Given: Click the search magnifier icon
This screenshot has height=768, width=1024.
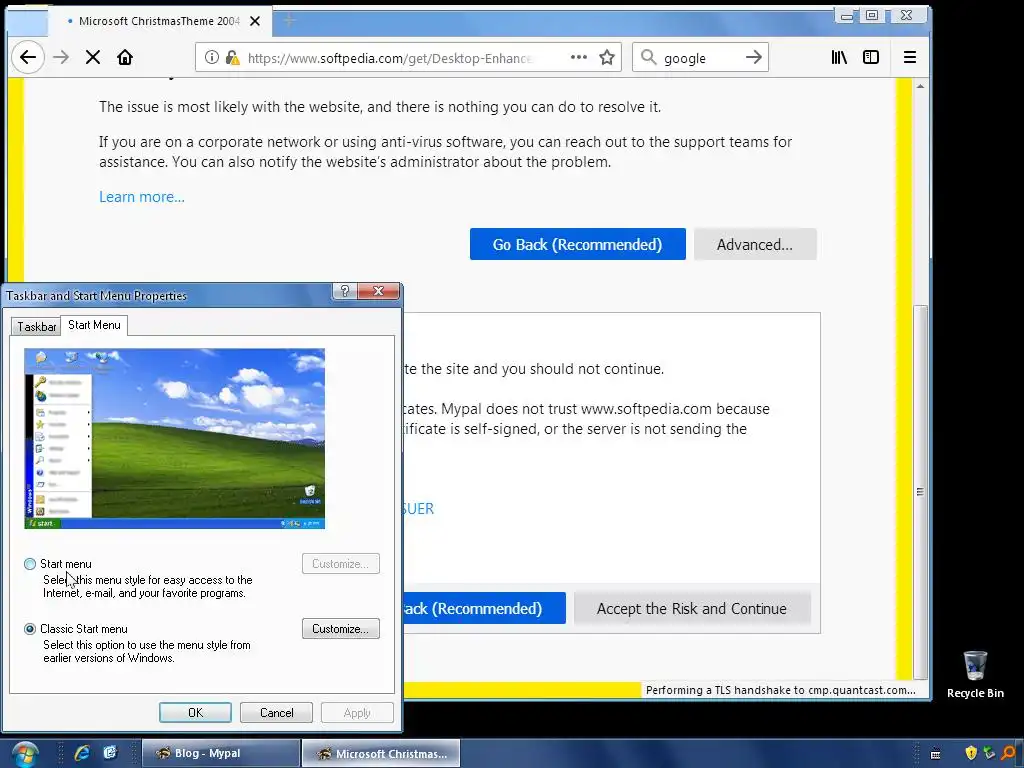Looking at the screenshot, I should coord(648,57).
